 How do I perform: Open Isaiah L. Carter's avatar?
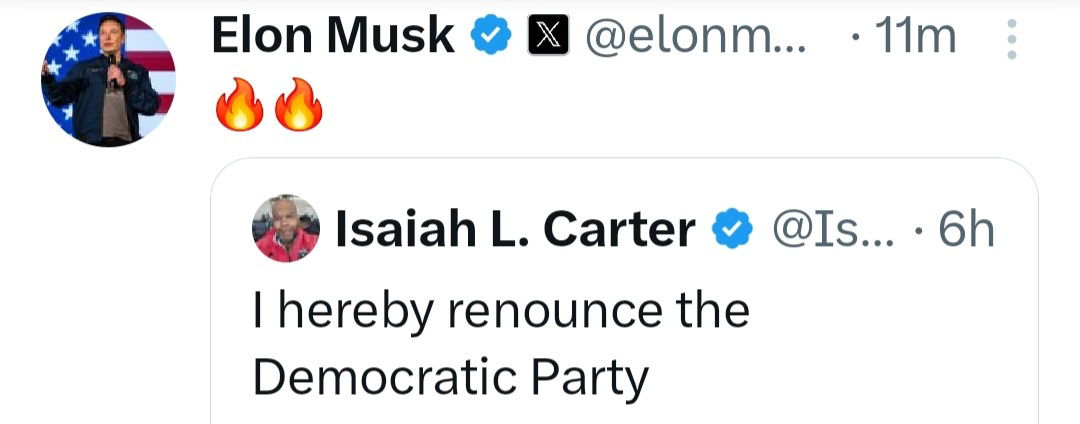pos(287,229)
